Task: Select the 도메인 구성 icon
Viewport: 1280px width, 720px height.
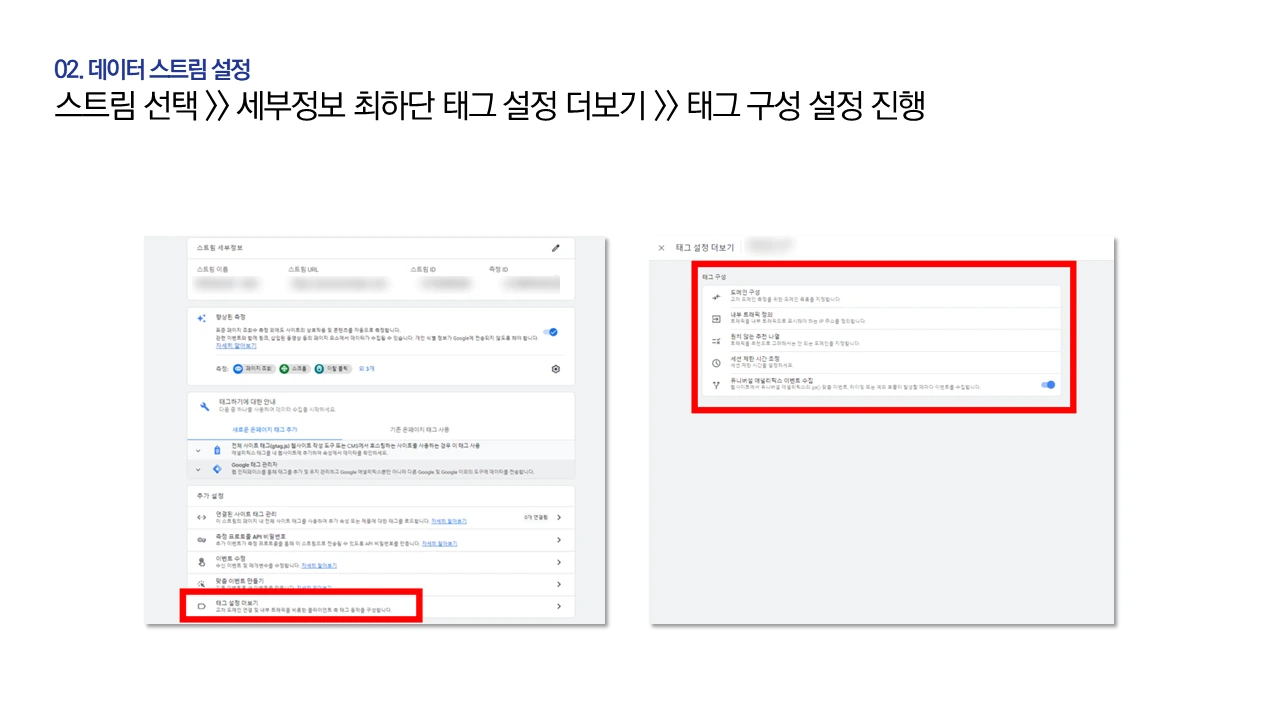Action: (x=717, y=296)
